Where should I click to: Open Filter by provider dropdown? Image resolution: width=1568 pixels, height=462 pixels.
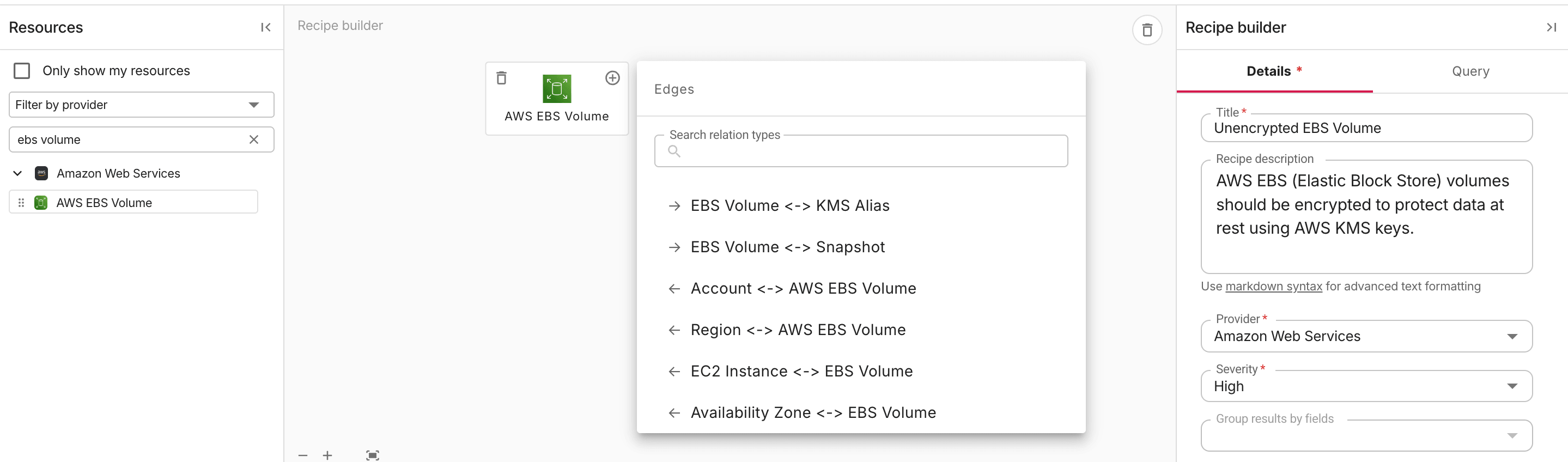point(141,105)
